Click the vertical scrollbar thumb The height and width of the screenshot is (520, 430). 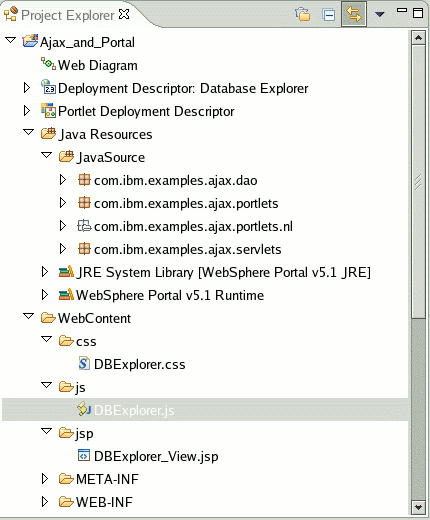click(418, 182)
